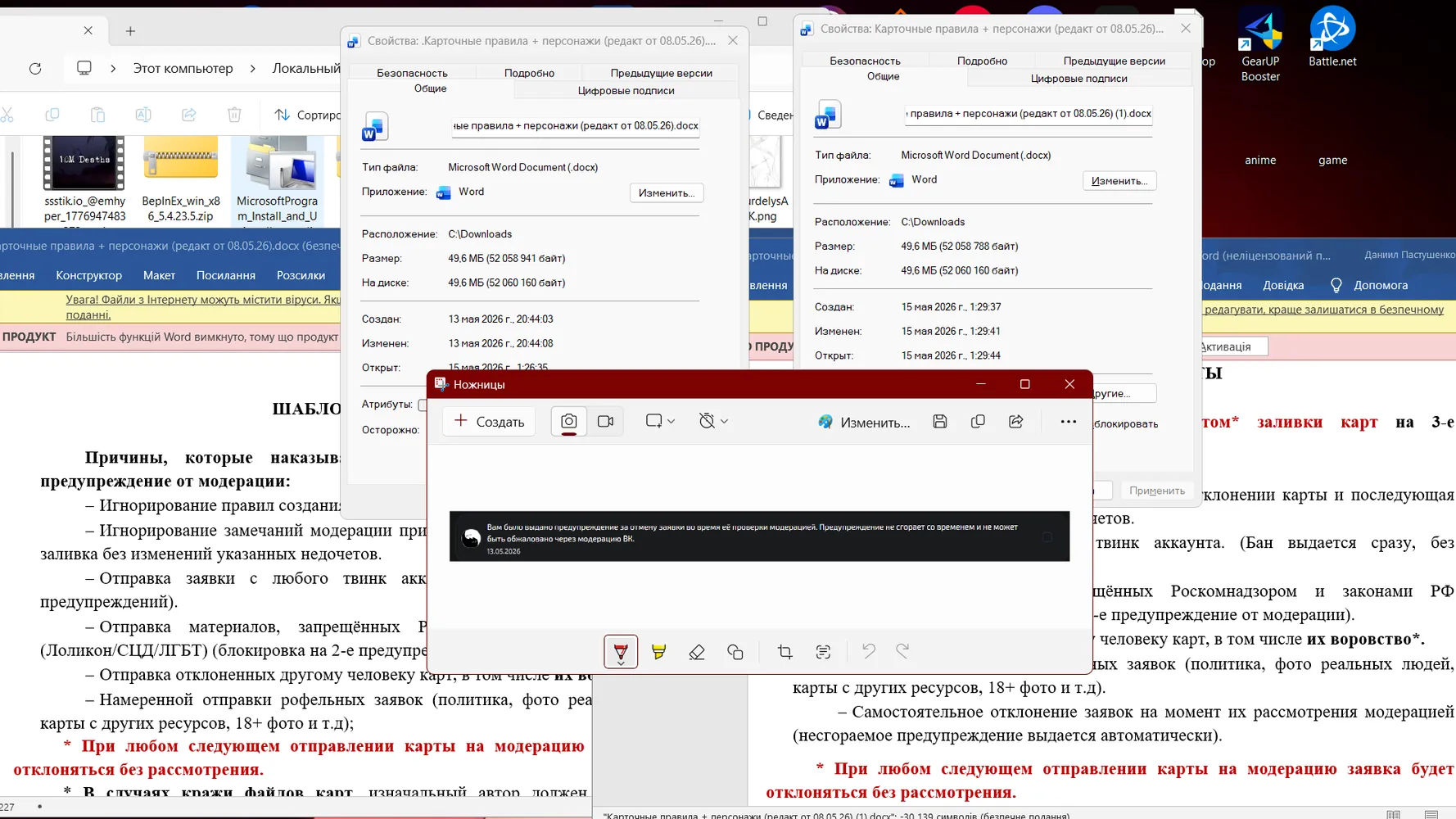The image size is (1456, 819).
Task: Open Розсилки tab in left Word window
Action: pyautogui.click(x=301, y=275)
